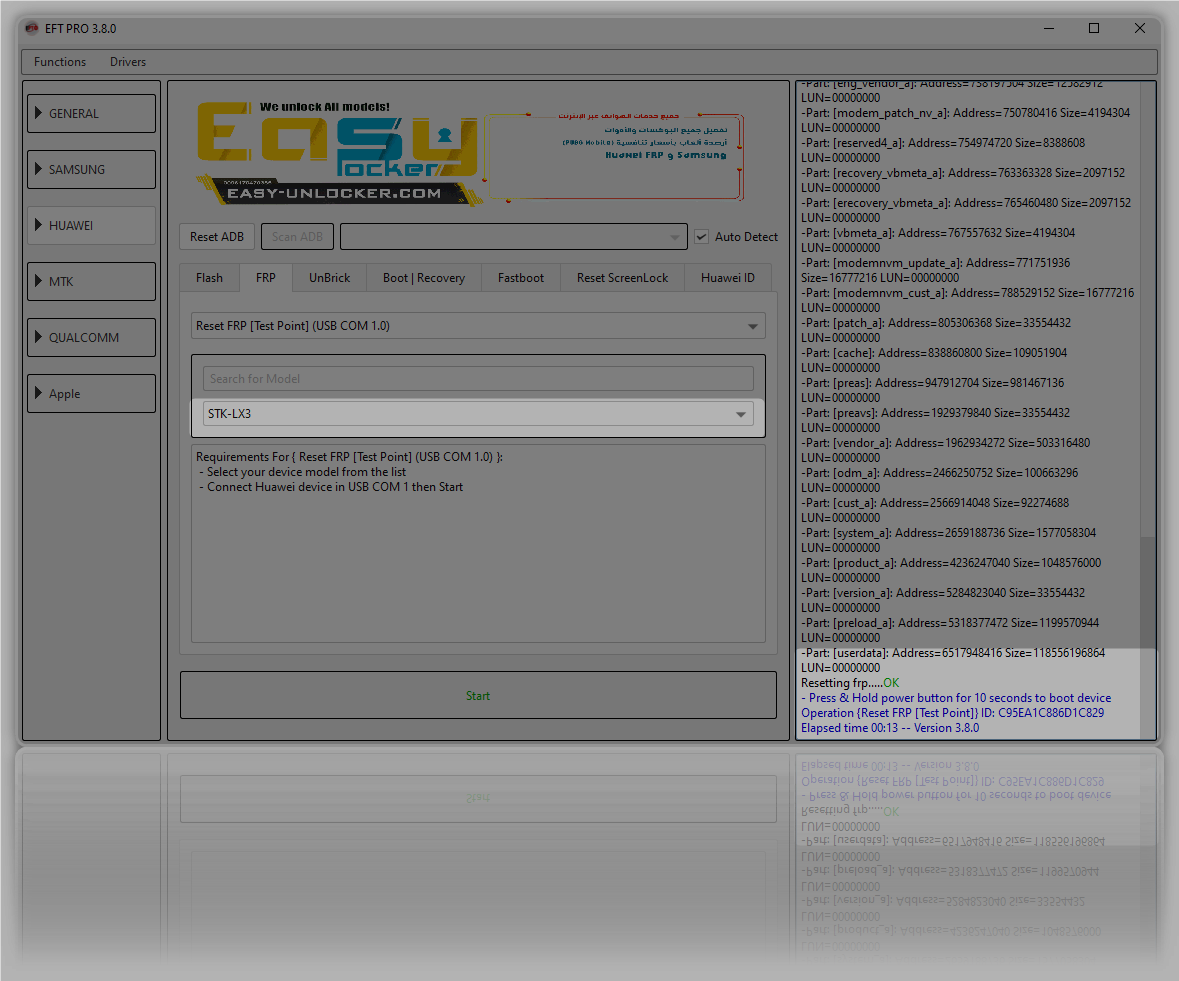Viewport: 1179px width, 981px height.
Task: Click the '[preload_a]' partition log line
Action: coord(950,630)
